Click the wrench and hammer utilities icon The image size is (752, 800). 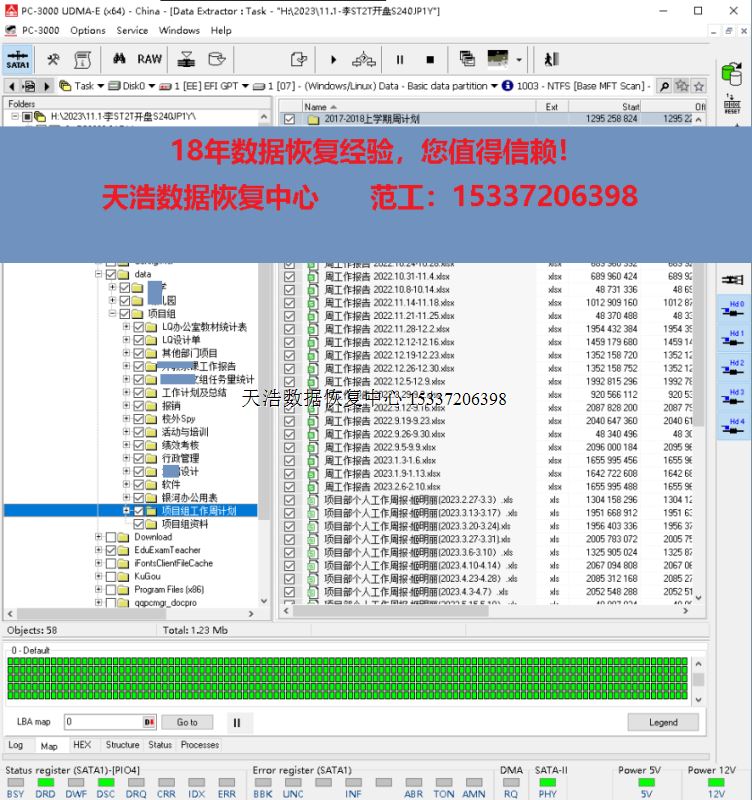pos(53,59)
